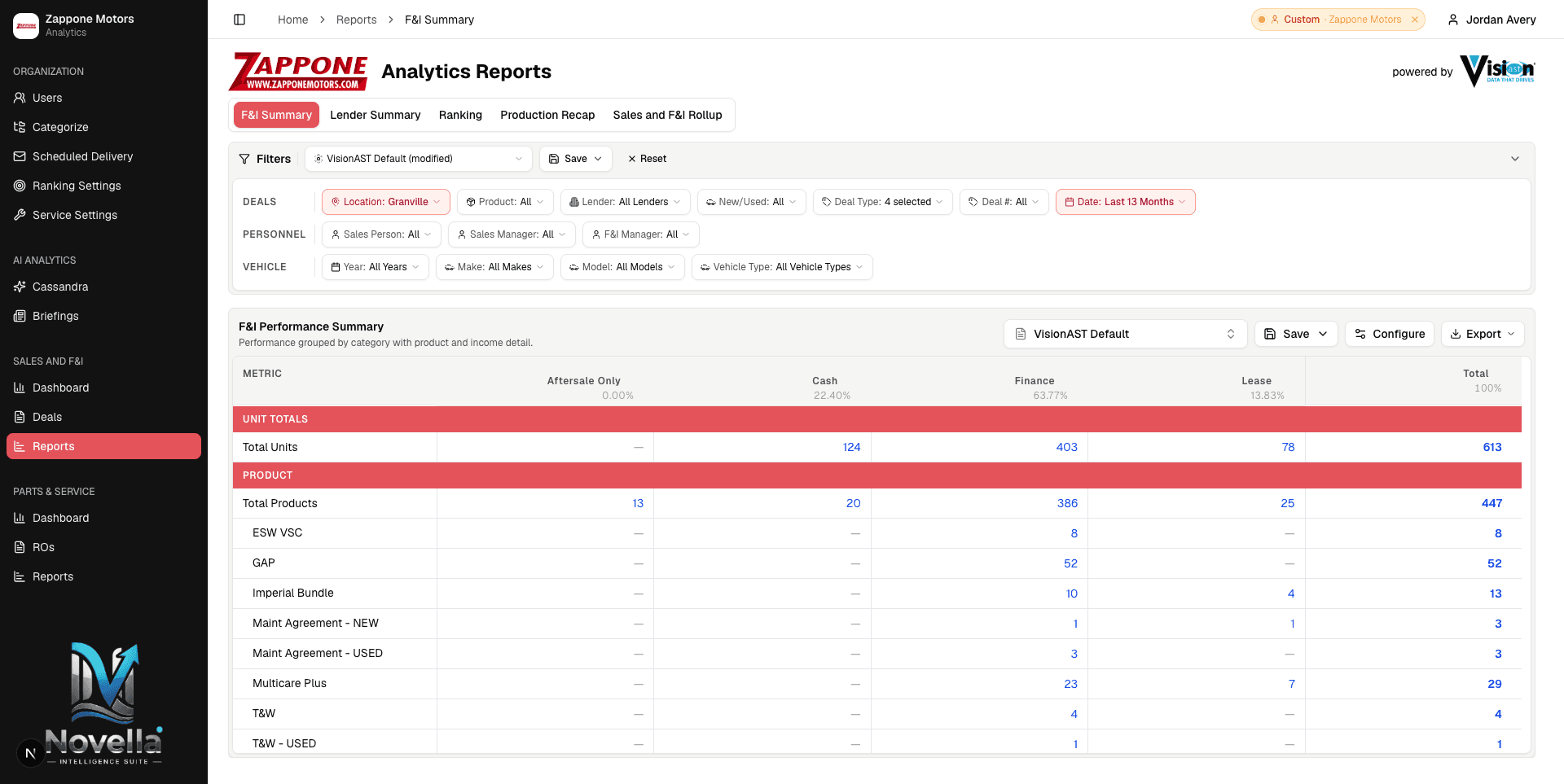The height and width of the screenshot is (784, 1564).
Task: Open Categorize in the sidebar
Action: (x=103, y=127)
